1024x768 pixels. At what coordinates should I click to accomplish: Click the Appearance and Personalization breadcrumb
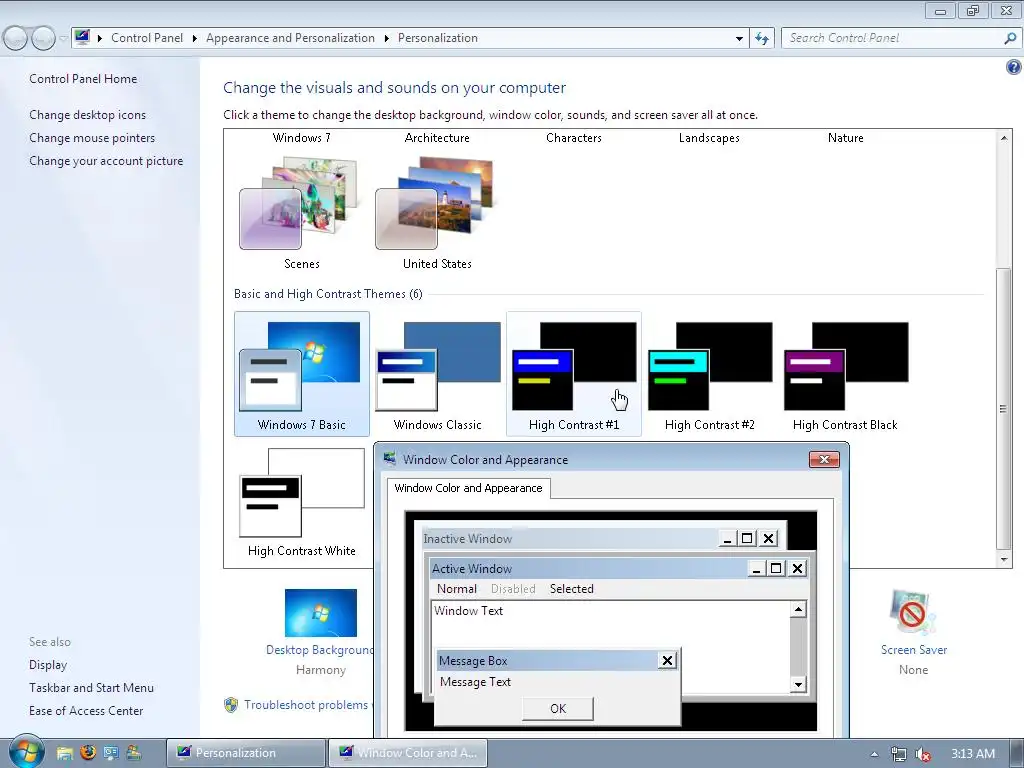[x=291, y=38]
